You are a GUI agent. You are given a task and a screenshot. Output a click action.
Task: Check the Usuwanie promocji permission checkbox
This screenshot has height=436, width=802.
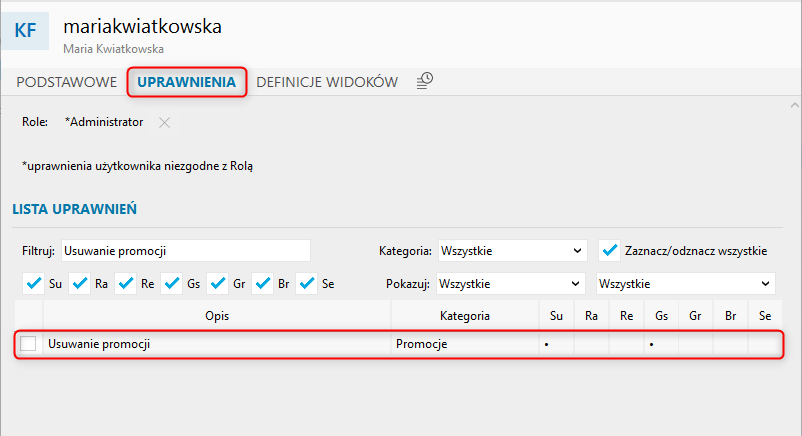28,343
